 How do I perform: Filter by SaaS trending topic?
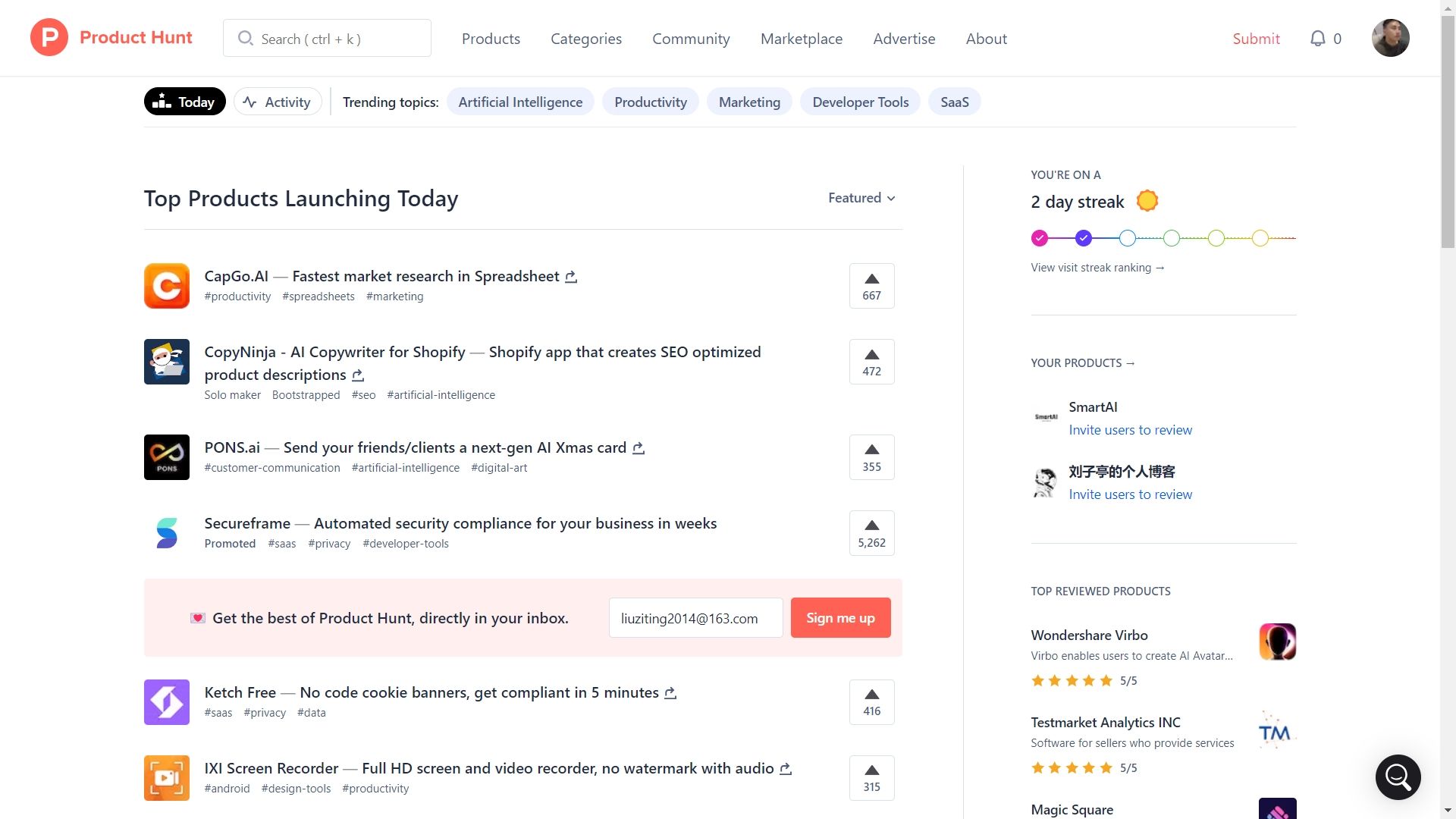coord(955,102)
